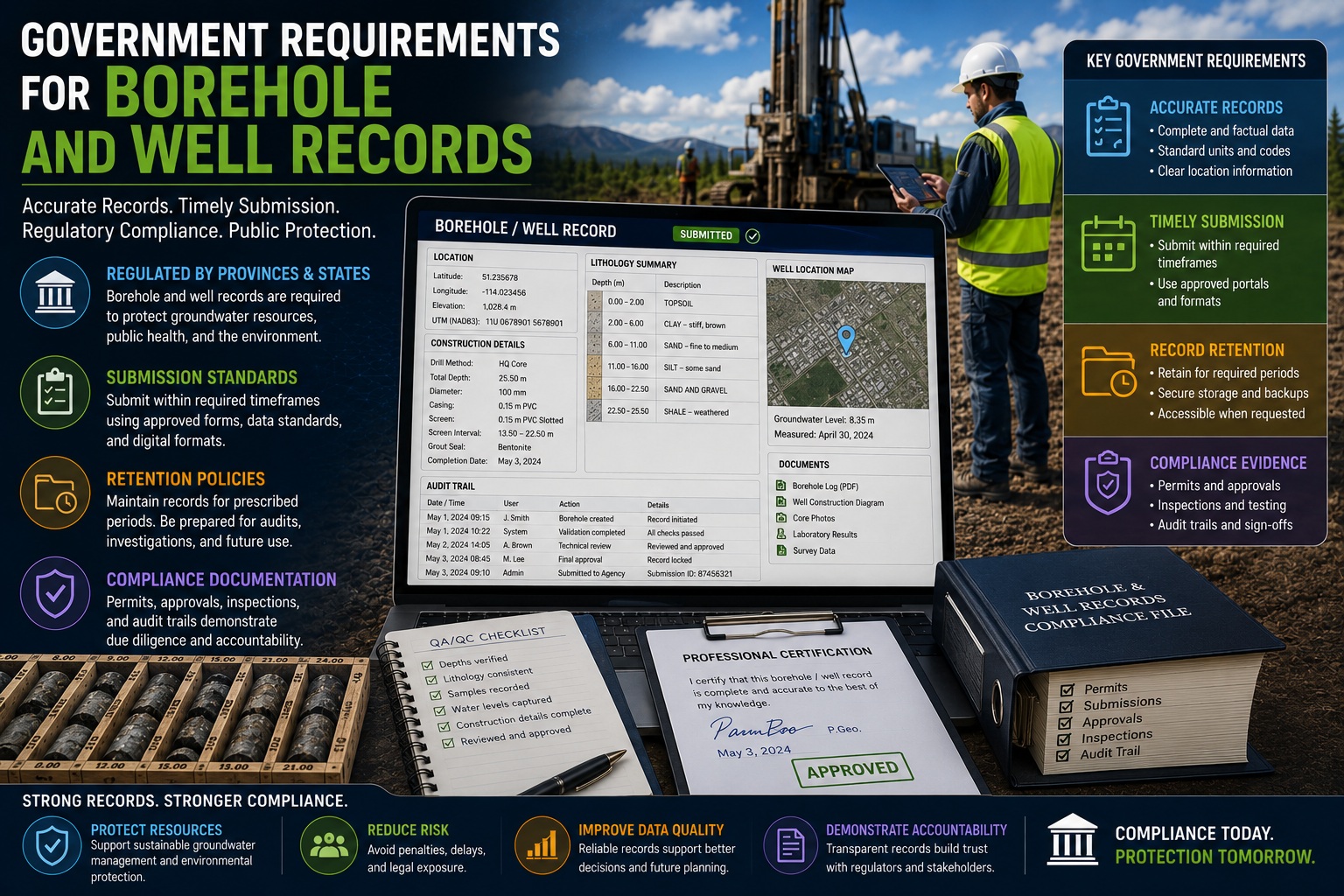Click the Longitude value -114.023456
This screenshot has width=1344, height=896.
click(x=504, y=292)
